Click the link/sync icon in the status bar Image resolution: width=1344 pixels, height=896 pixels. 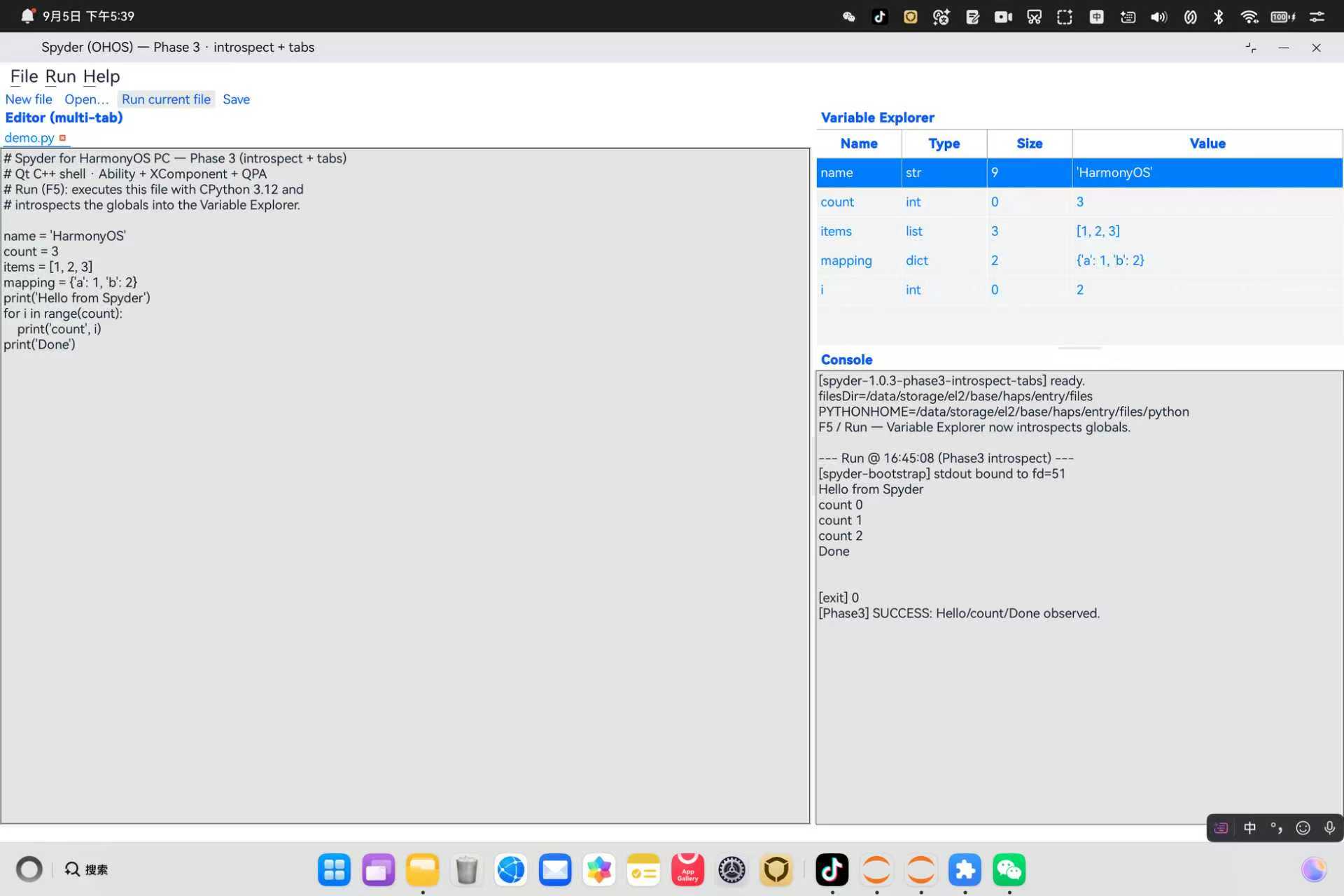click(x=1190, y=17)
